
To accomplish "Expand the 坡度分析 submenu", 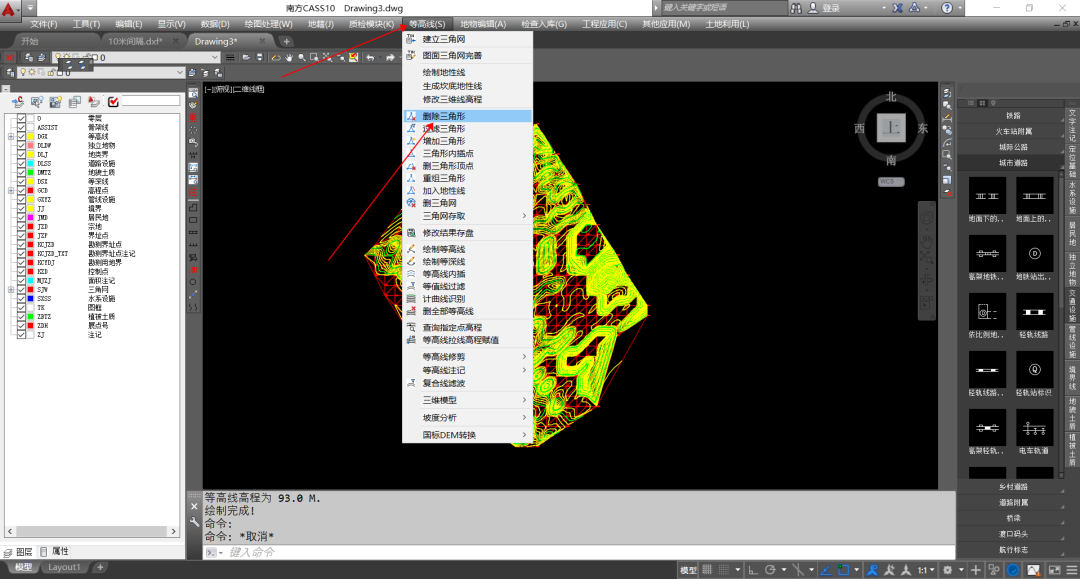I will point(467,418).
